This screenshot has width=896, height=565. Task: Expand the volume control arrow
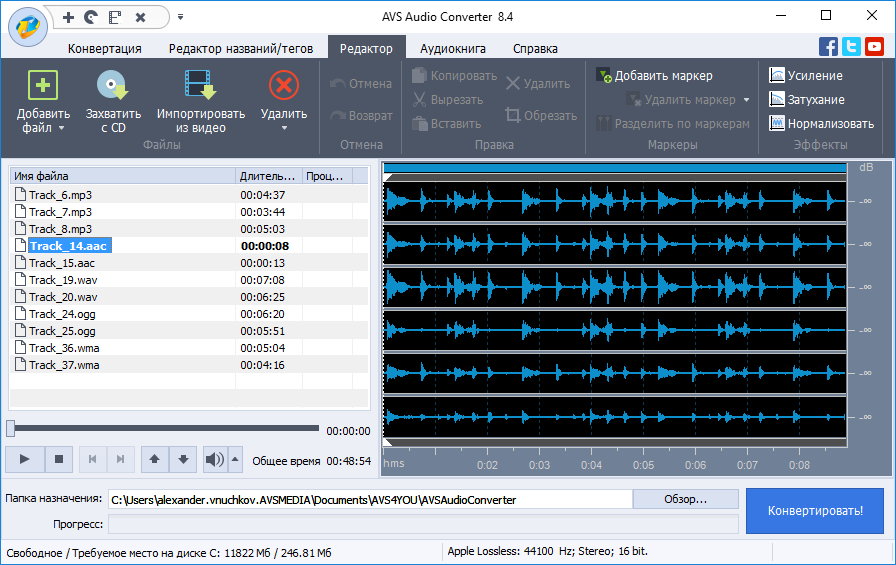pos(235,459)
